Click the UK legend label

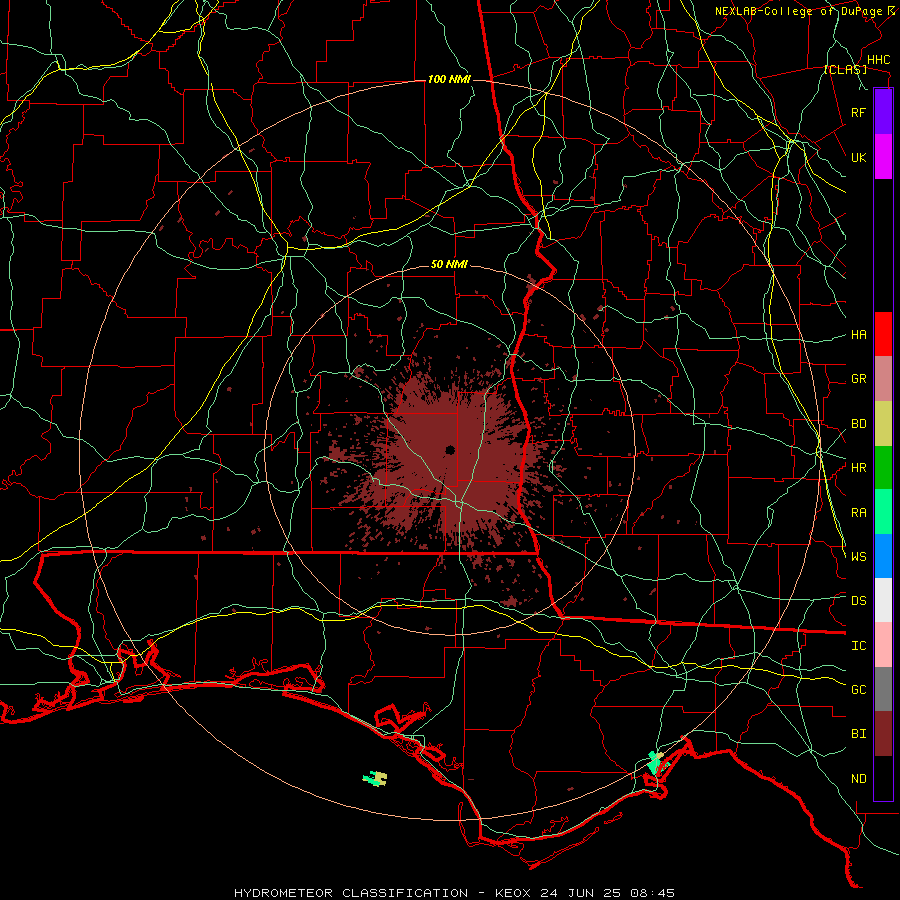858,157
